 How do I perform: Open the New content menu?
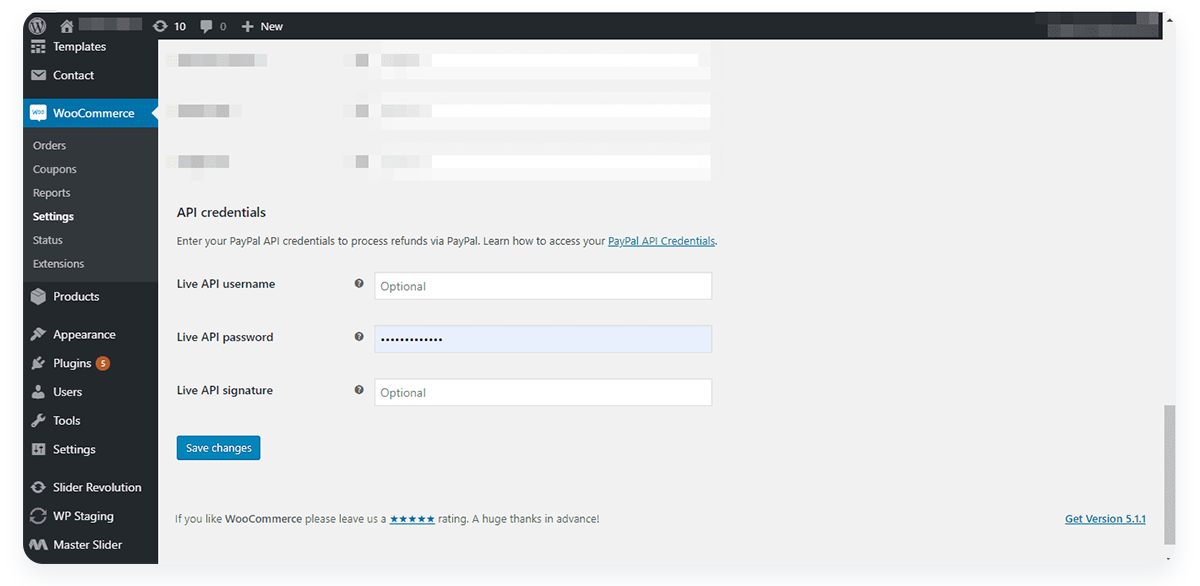point(262,26)
